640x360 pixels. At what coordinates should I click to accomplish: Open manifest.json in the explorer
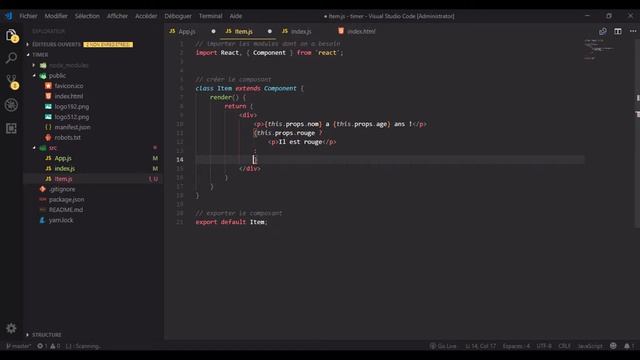72,127
